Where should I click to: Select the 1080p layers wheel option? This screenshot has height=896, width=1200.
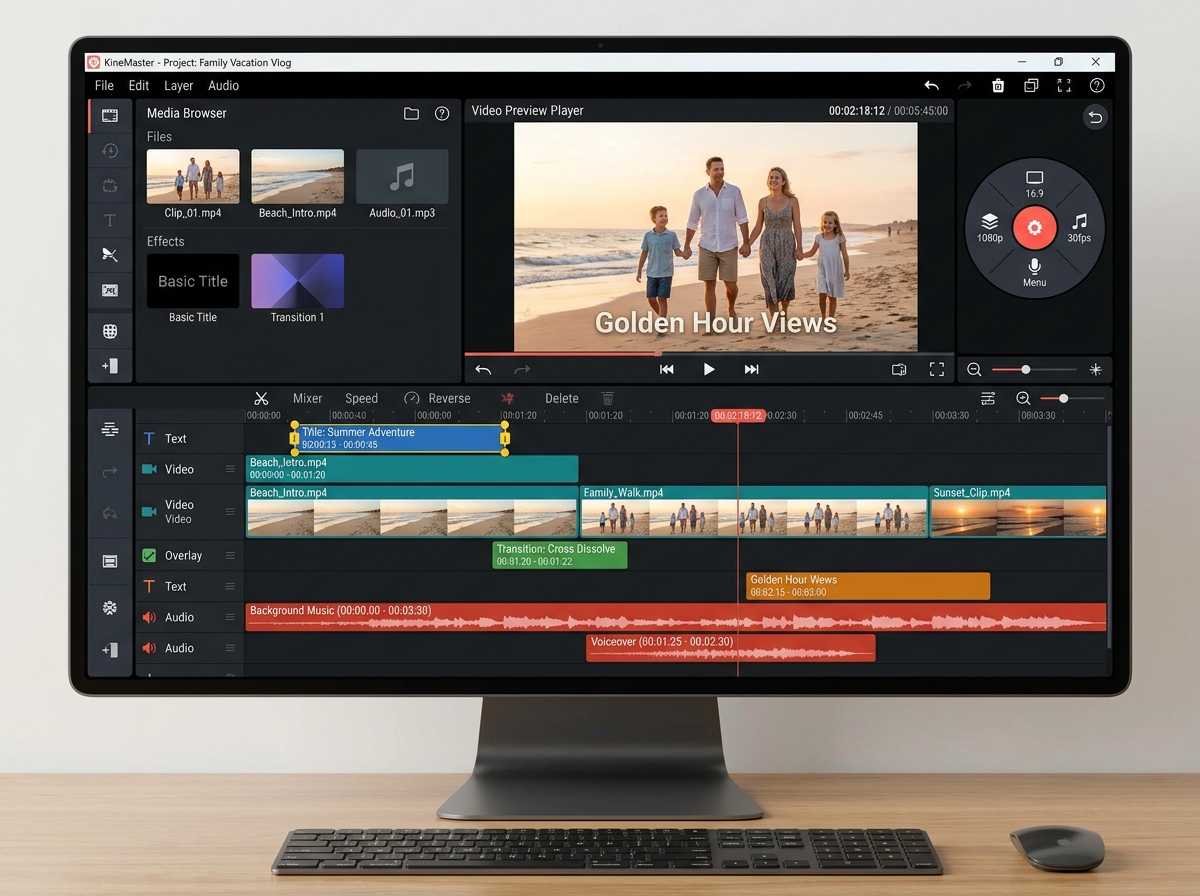tap(989, 228)
